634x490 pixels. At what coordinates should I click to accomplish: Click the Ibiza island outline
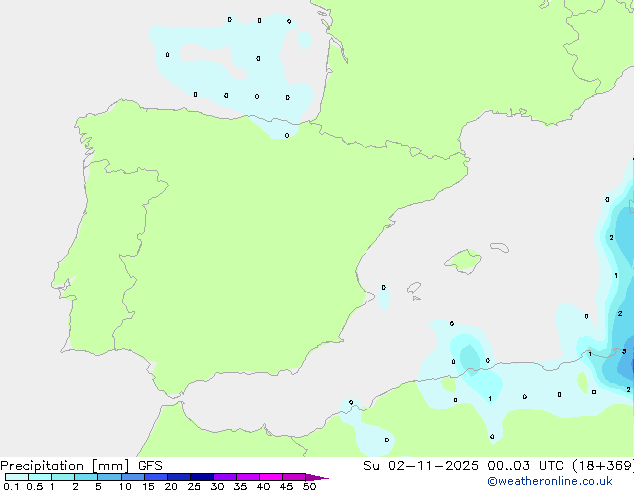[x=414, y=288]
